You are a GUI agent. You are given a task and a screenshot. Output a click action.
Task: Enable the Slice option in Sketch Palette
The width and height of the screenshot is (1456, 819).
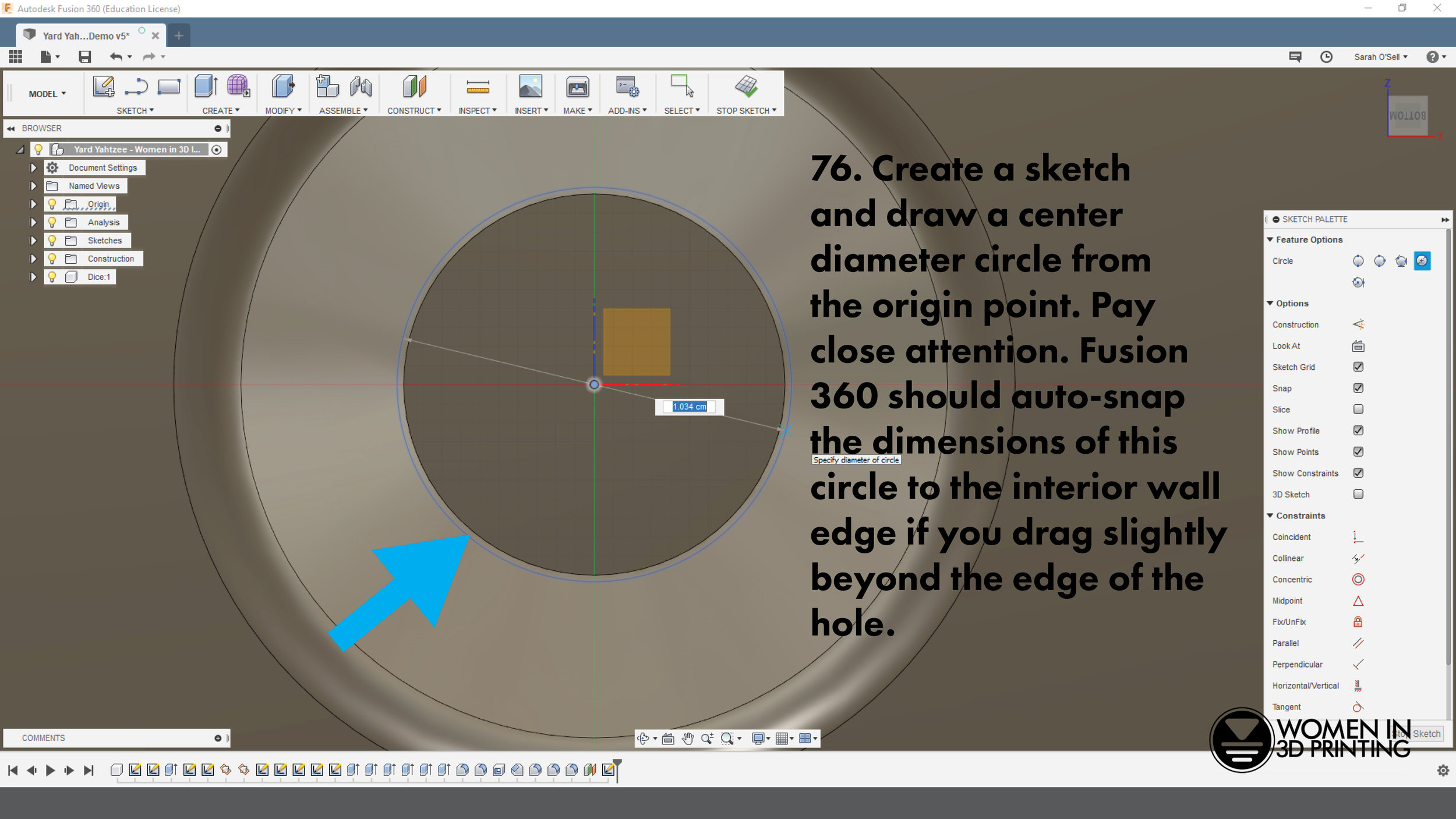pyautogui.click(x=1358, y=409)
